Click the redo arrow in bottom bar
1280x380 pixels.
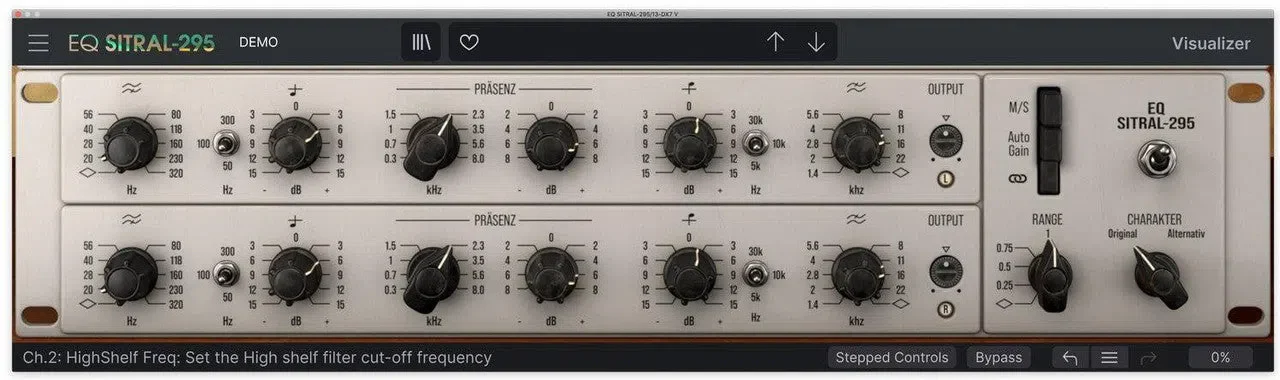coord(1148,357)
